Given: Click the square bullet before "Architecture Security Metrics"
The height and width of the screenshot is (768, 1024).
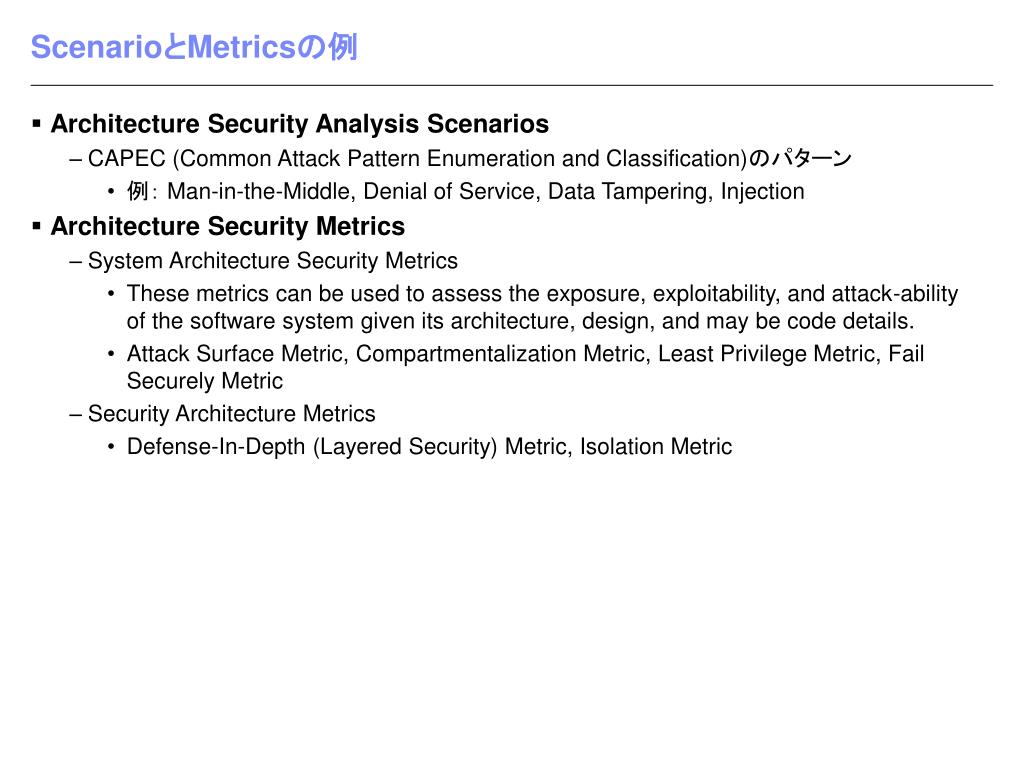Looking at the screenshot, I should tap(37, 227).
